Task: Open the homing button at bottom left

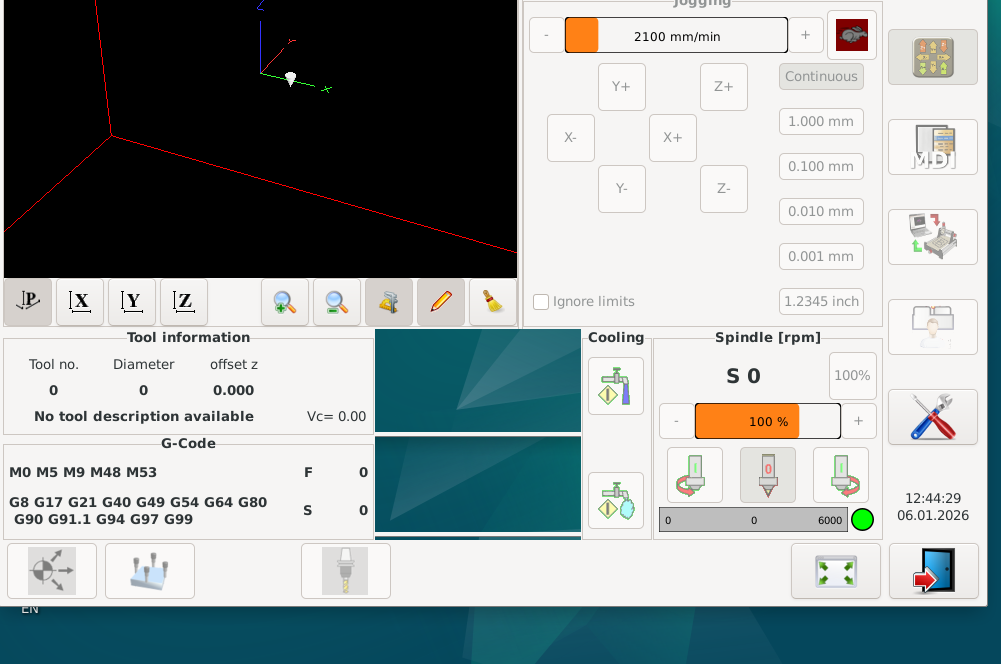Action: [52, 571]
